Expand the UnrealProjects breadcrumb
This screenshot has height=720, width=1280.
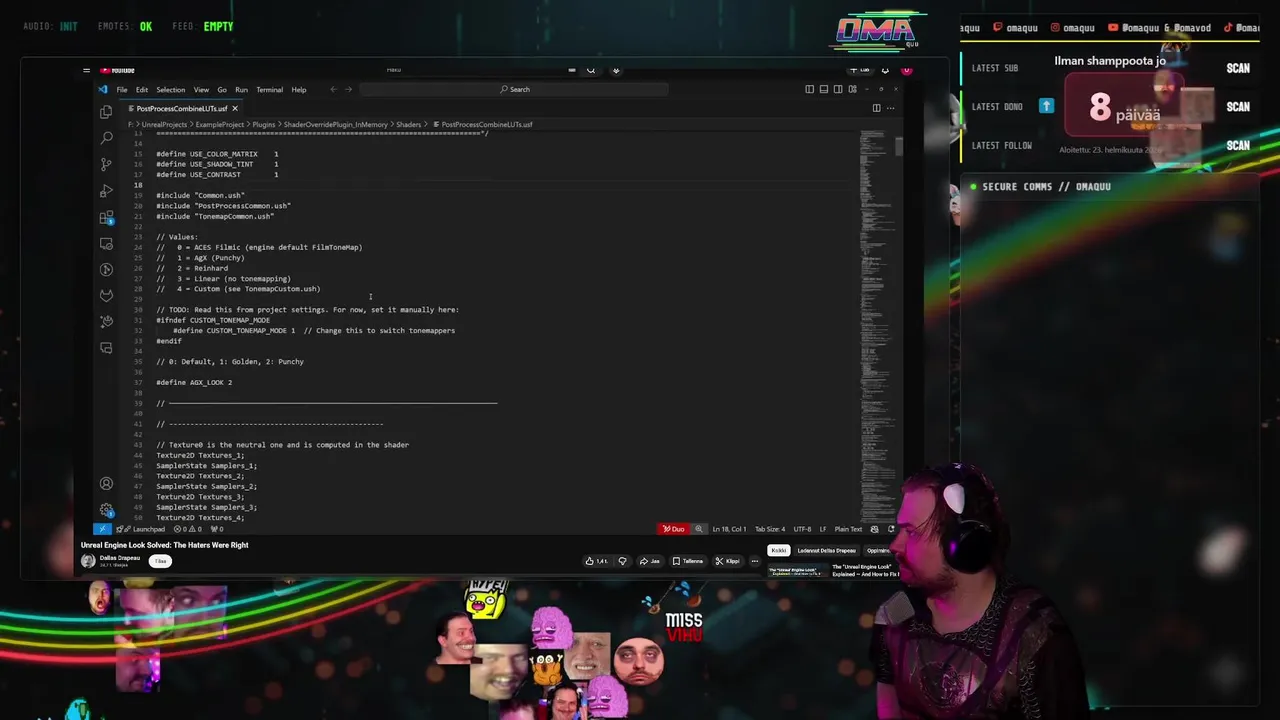pyautogui.click(x=164, y=125)
